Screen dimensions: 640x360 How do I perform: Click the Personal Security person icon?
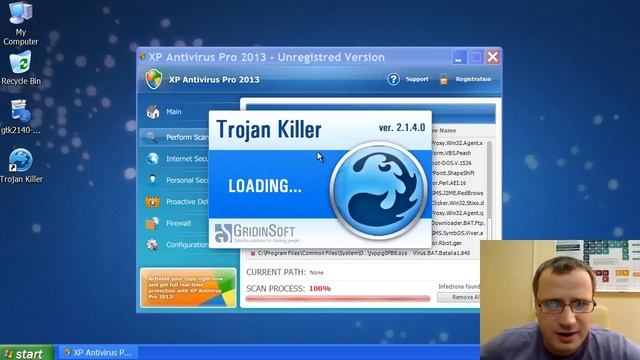coord(153,180)
